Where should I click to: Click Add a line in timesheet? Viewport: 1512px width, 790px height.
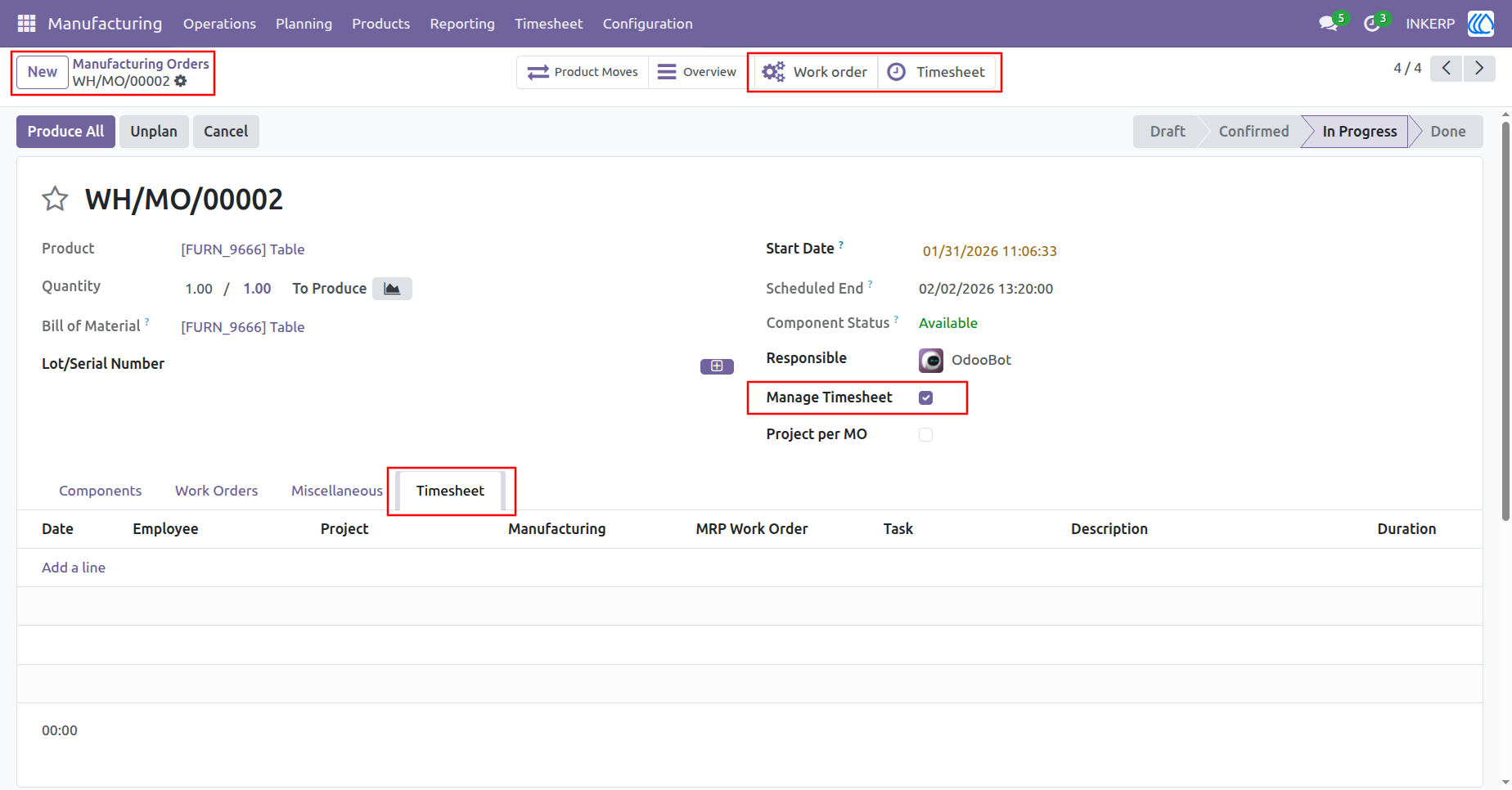coord(74,568)
